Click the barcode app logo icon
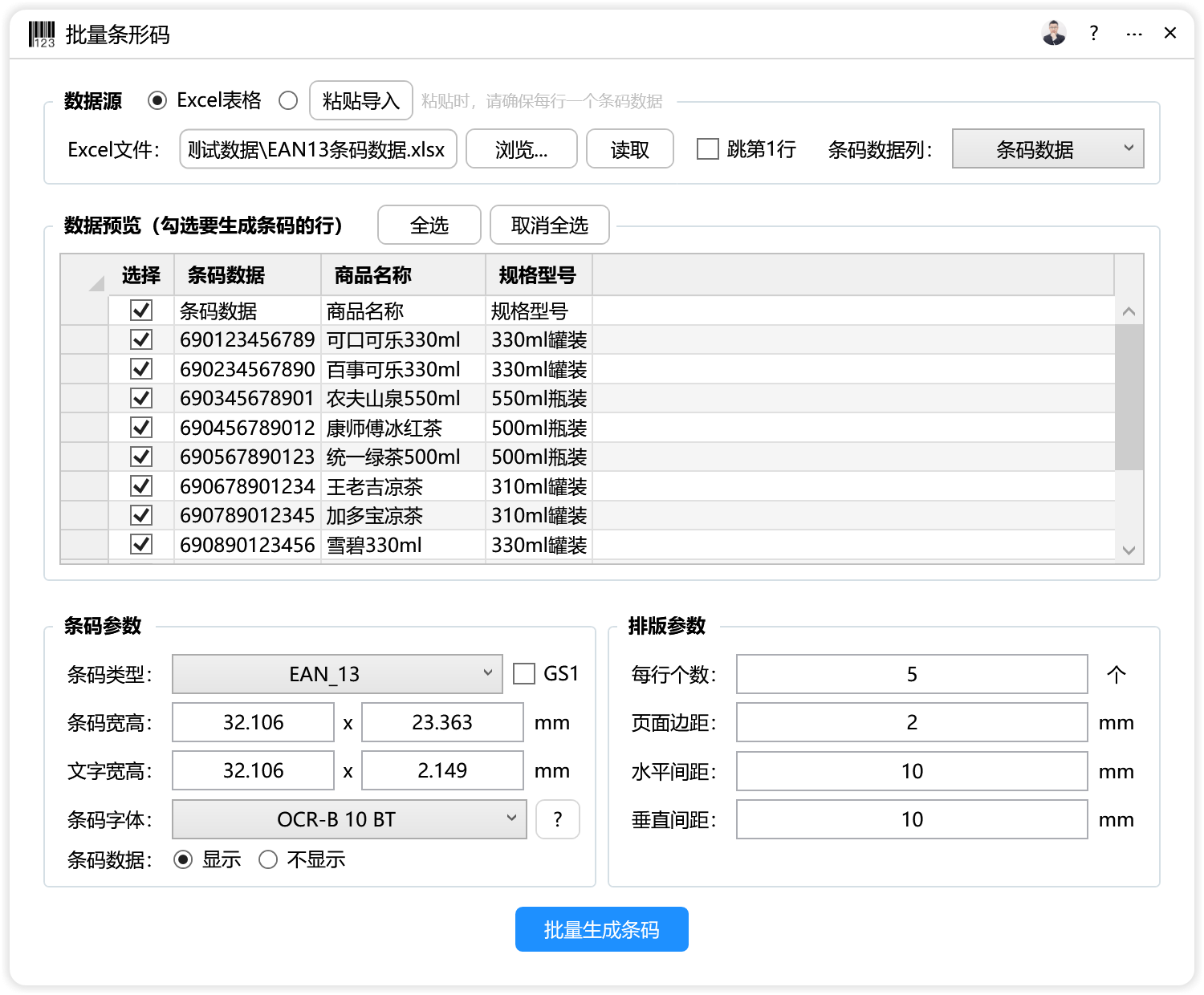1204x995 pixels. [40, 33]
